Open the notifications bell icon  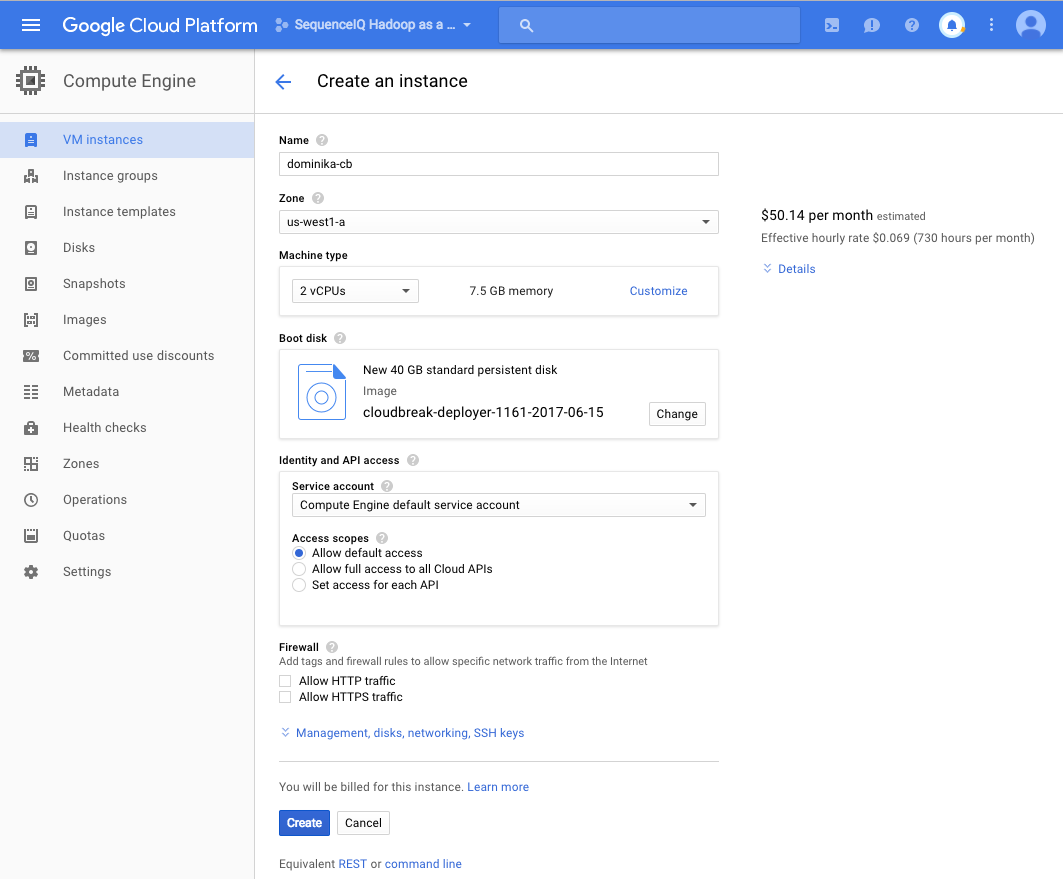click(x=951, y=25)
